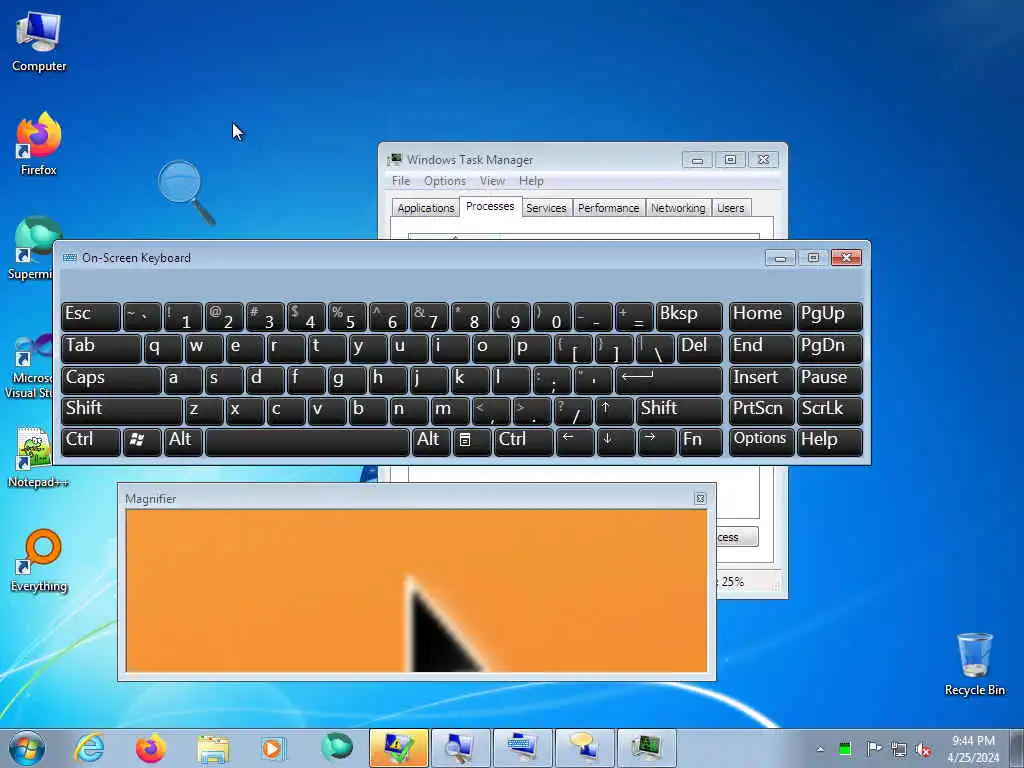The height and width of the screenshot is (768, 1024).
Task: Open the Computer desktop icon
Action: (39, 41)
